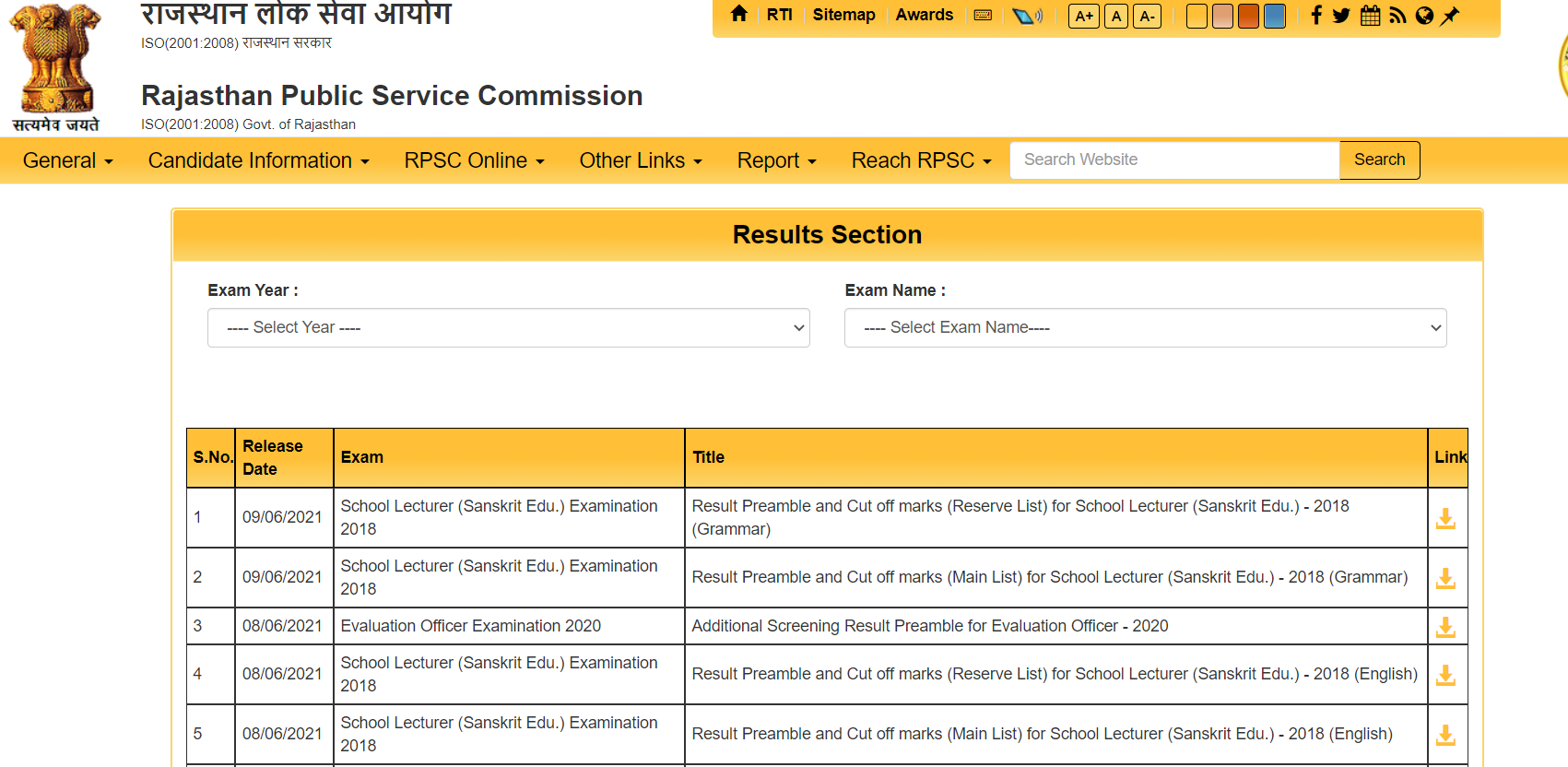This screenshot has height=767, width=1568.
Task: Select the orange color theme
Action: (1248, 17)
